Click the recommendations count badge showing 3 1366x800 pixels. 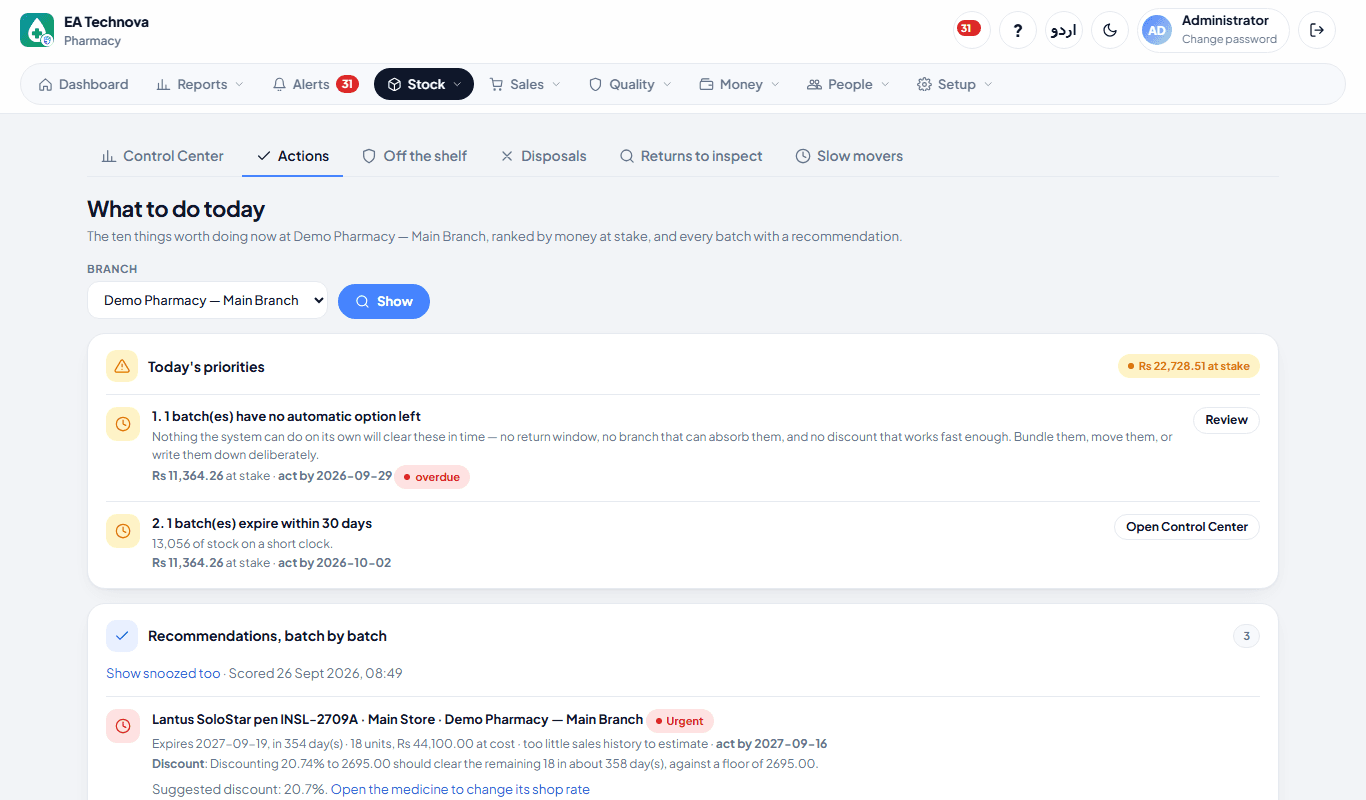1246,636
